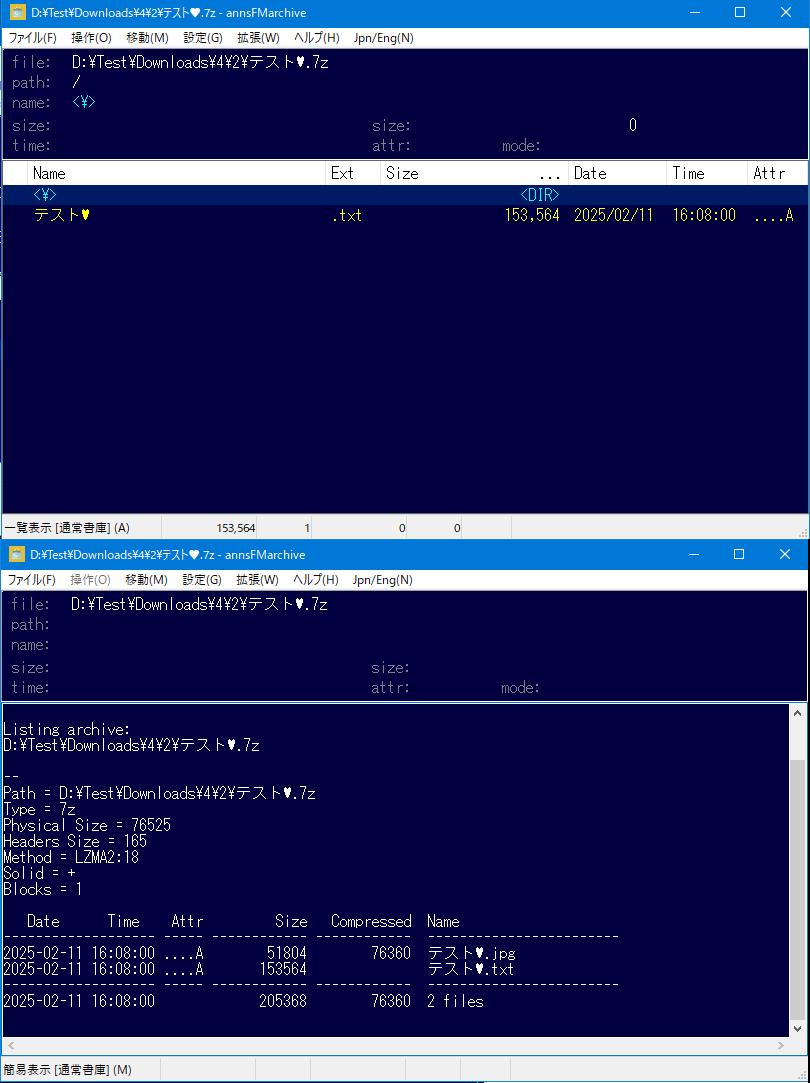The width and height of the screenshot is (810, 1083).
Task: Open the ファイル(F) menu in the top window
Action: (x=32, y=38)
